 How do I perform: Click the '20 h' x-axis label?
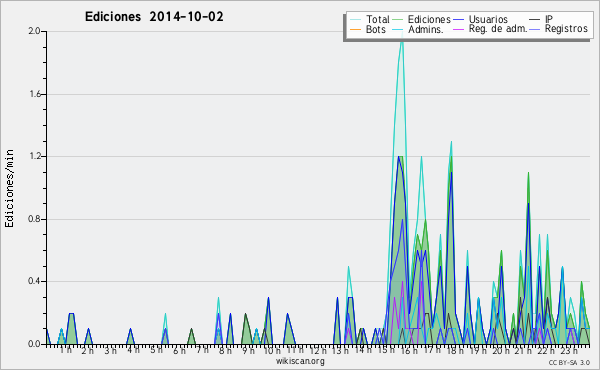point(501,350)
